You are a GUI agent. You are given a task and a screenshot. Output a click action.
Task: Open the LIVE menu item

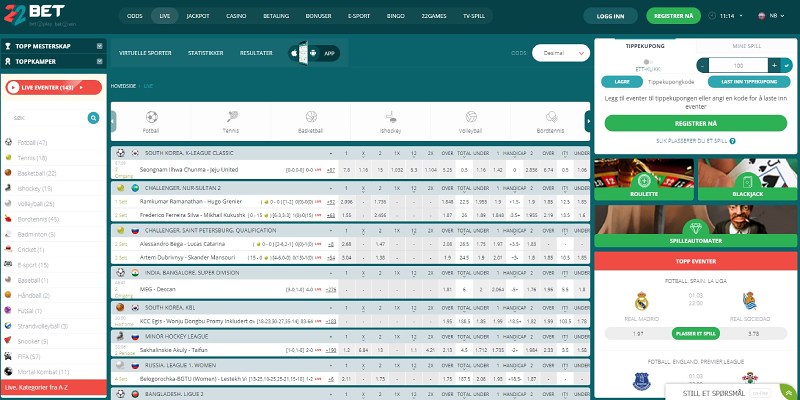click(165, 16)
